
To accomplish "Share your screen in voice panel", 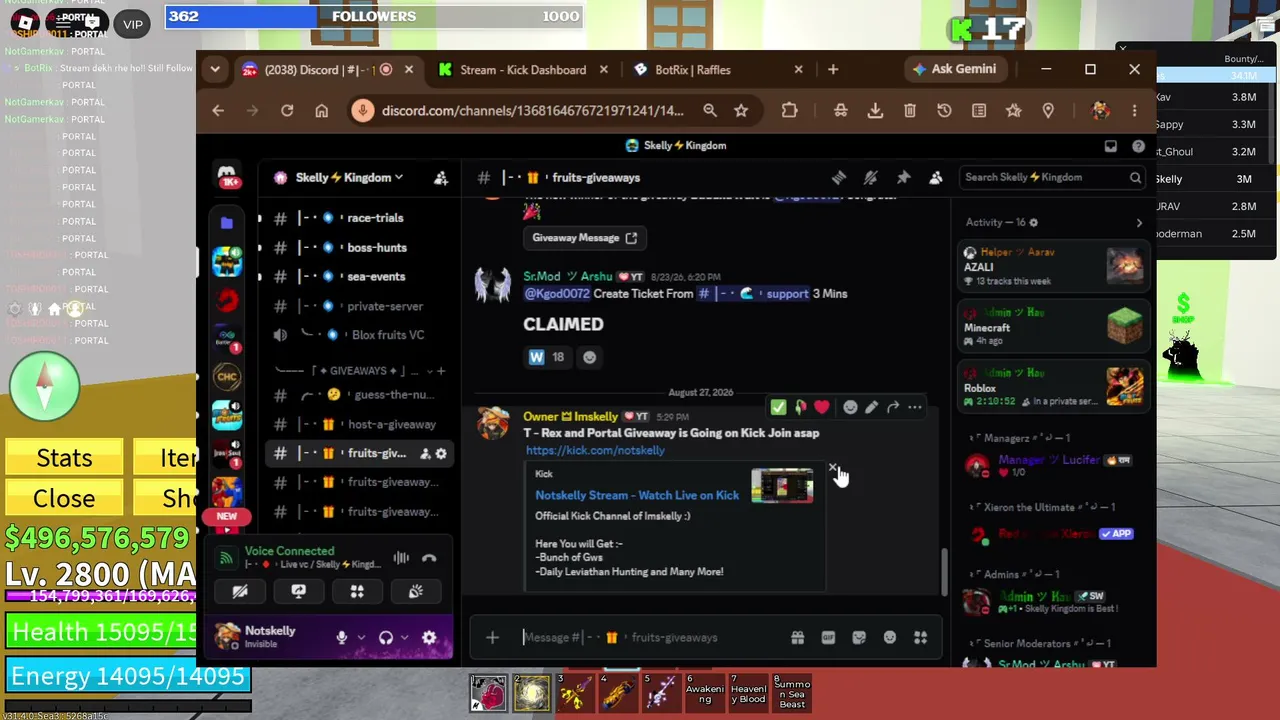I will (298, 592).
